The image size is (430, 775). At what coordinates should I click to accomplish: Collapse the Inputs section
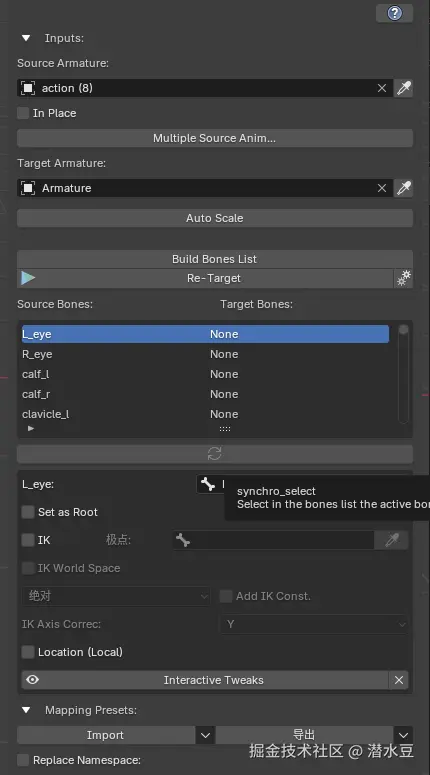pyautogui.click(x=26, y=38)
